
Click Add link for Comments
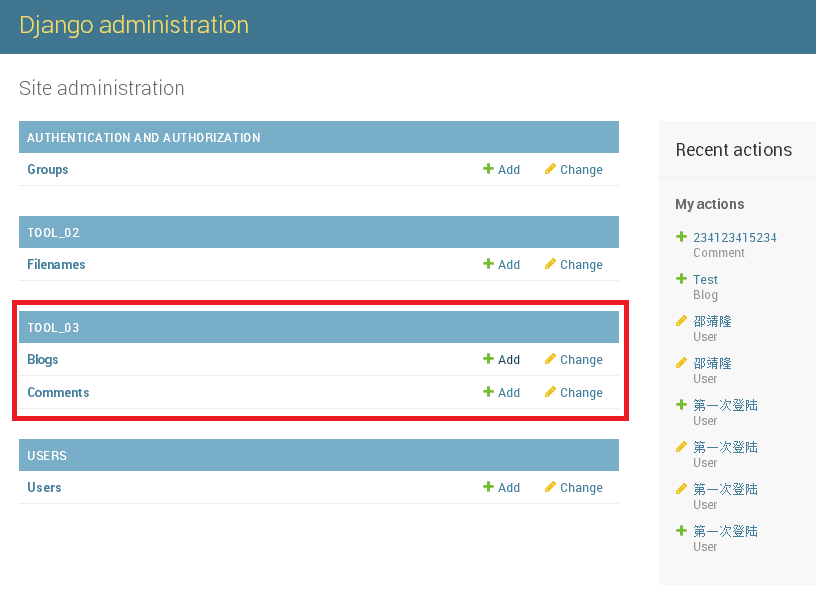tap(509, 393)
